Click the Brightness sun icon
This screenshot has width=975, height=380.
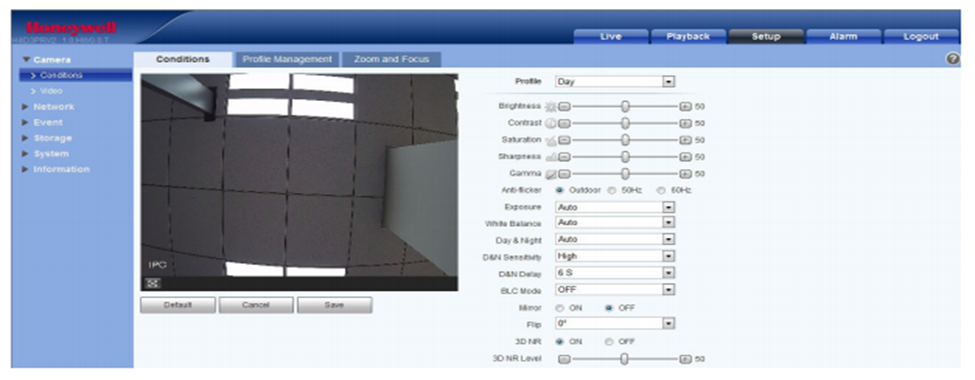tap(550, 106)
